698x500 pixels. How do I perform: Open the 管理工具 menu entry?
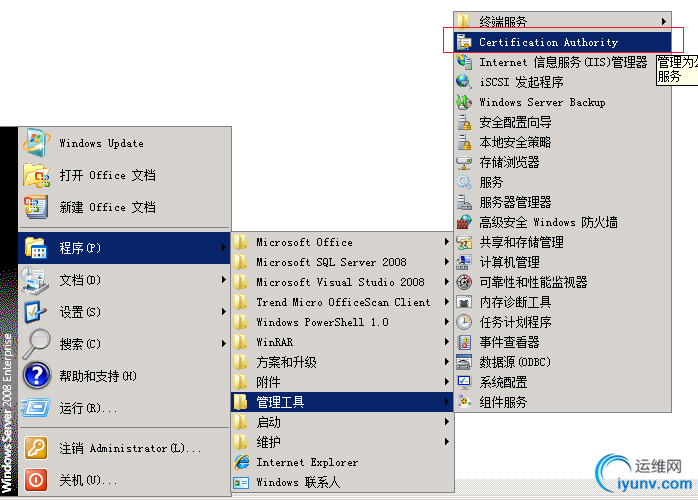[x=342, y=402]
